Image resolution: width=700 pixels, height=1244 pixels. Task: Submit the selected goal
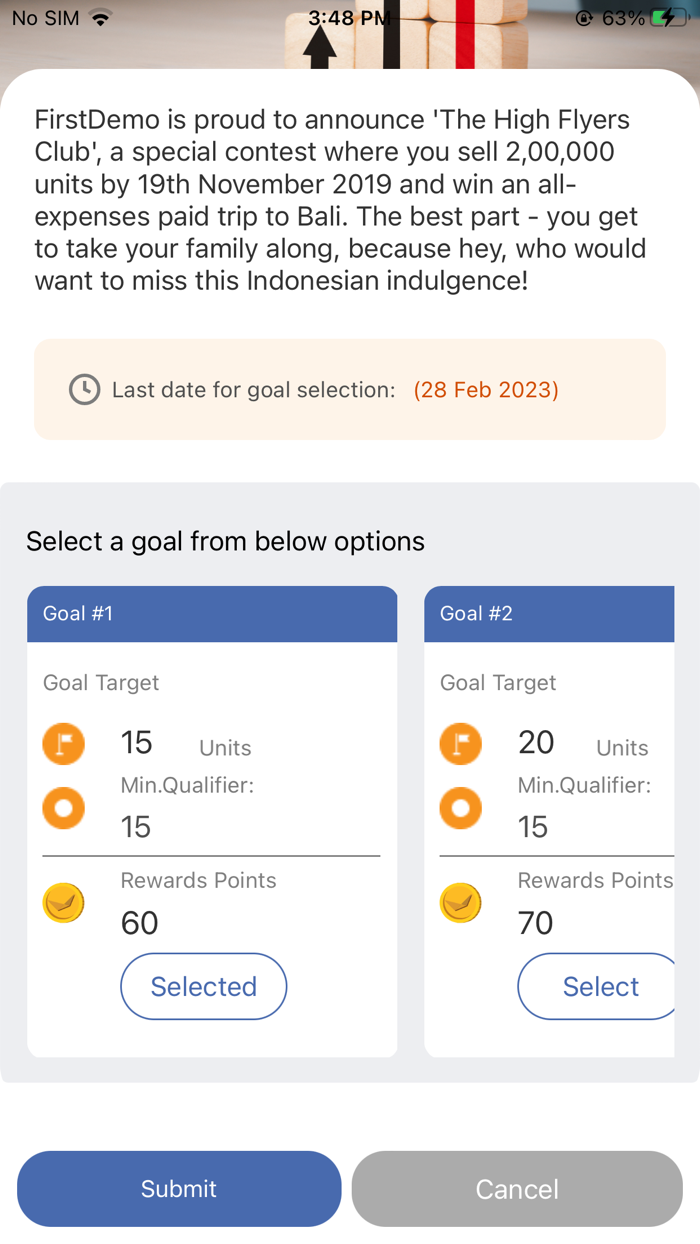[179, 1189]
